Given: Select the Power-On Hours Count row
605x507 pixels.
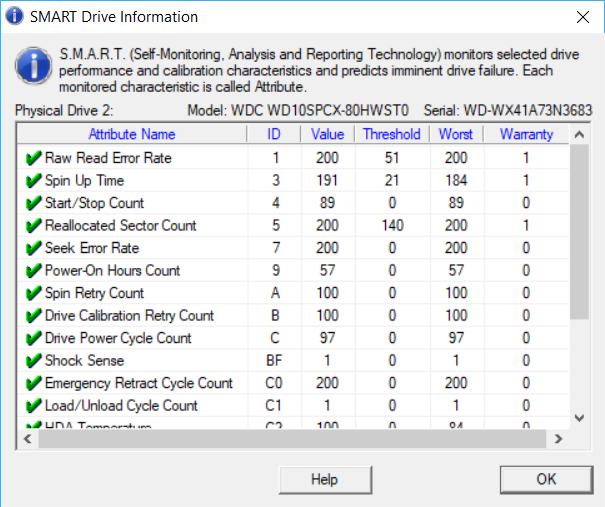Looking at the screenshot, I should coord(293,271).
